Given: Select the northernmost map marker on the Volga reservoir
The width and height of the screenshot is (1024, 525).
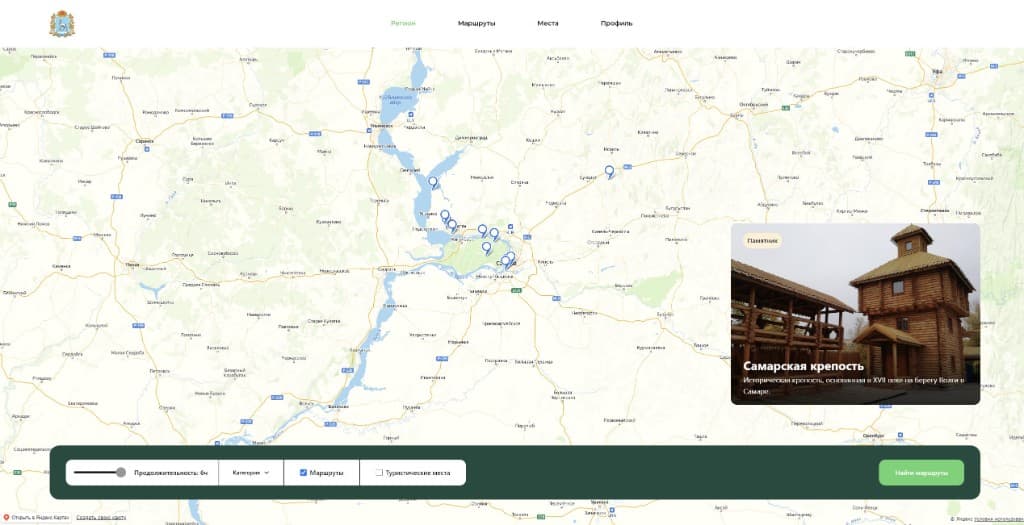Looking at the screenshot, I should click(432, 182).
